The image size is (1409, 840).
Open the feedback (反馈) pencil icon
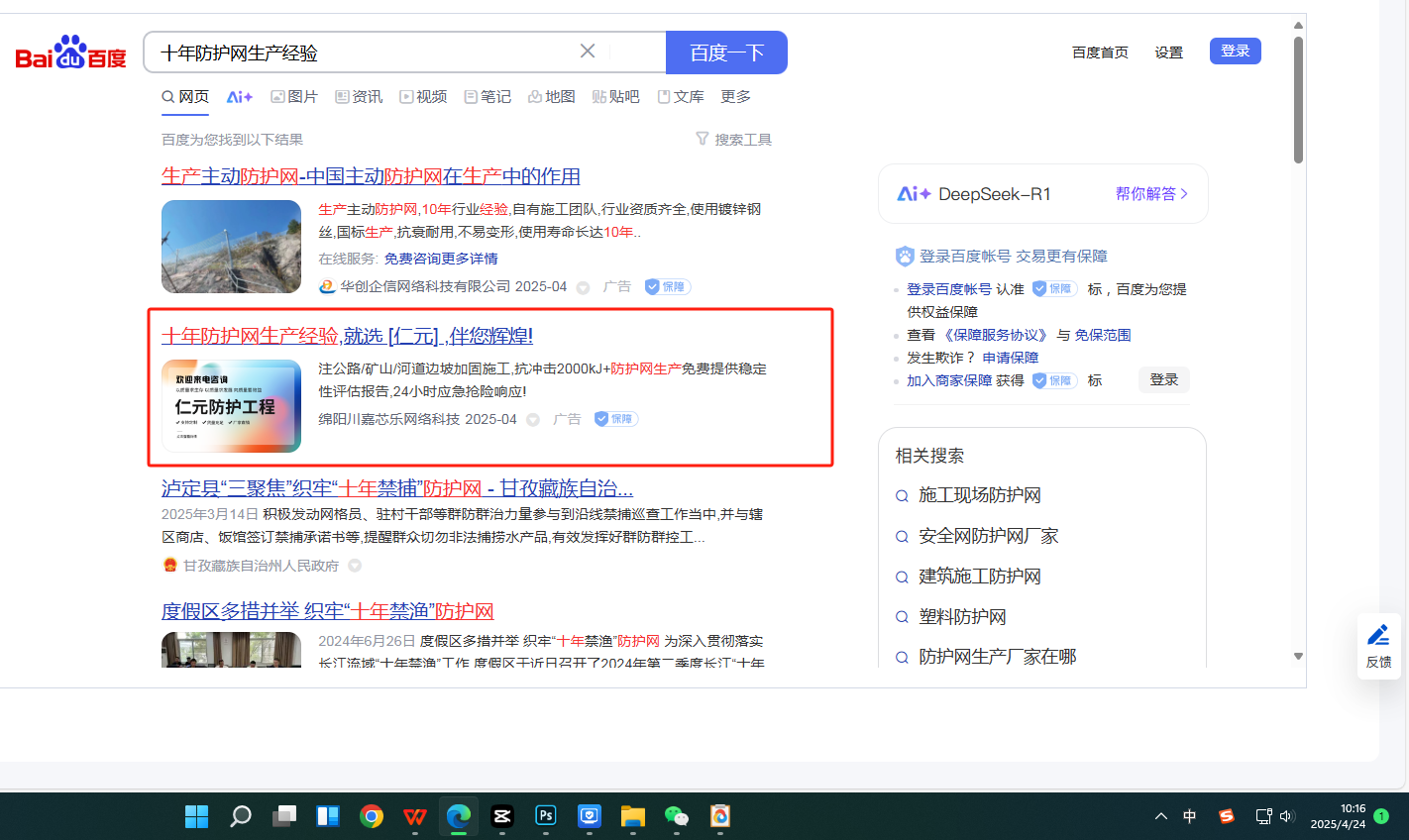(1378, 645)
